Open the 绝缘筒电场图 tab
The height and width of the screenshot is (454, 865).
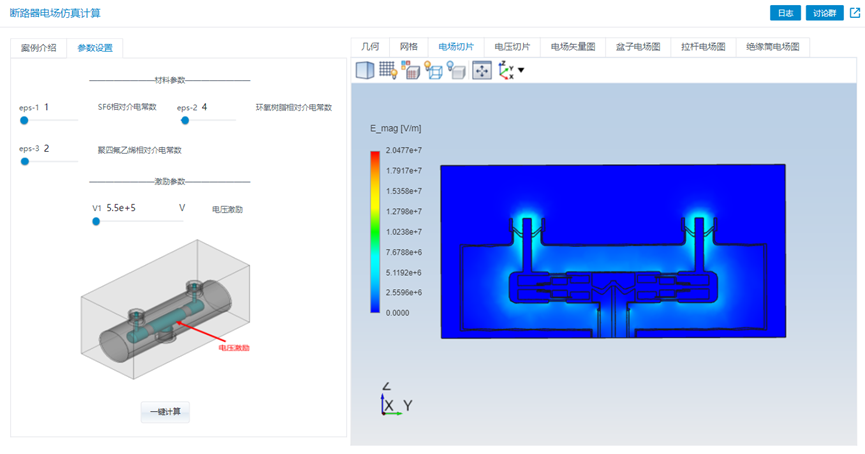pyautogui.click(x=772, y=47)
